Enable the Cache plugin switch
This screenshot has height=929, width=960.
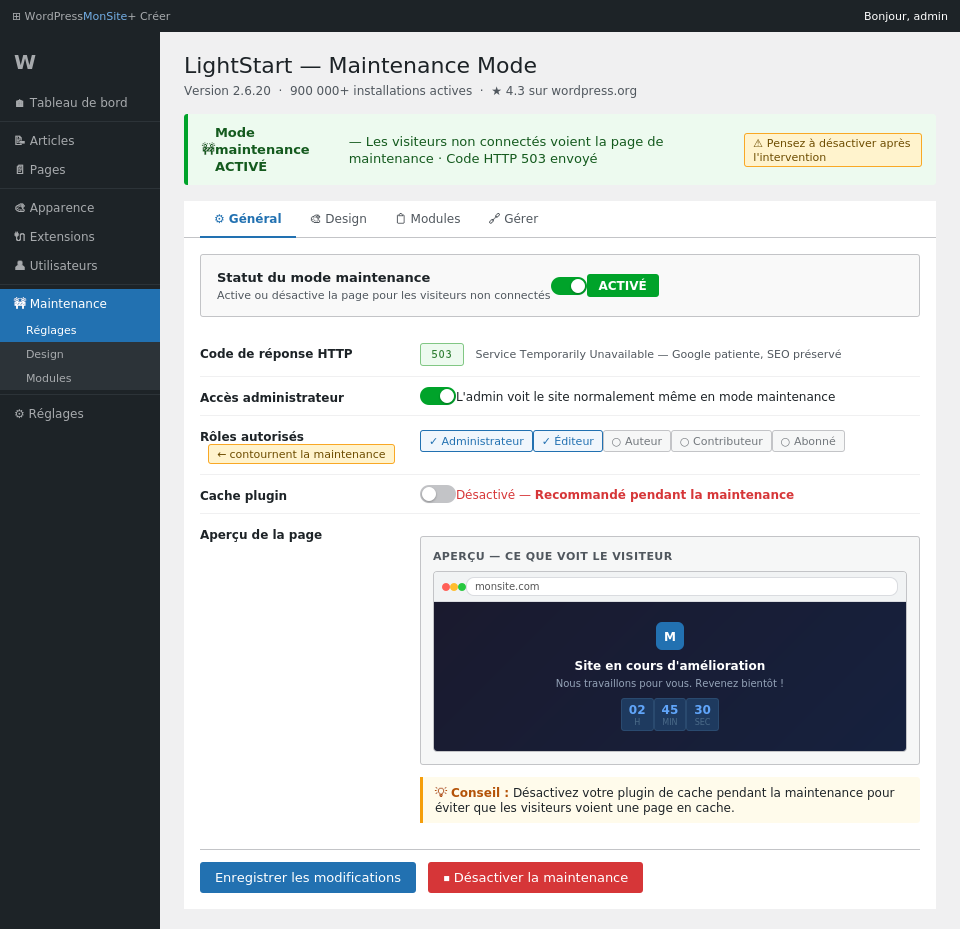pyautogui.click(x=437, y=494)
